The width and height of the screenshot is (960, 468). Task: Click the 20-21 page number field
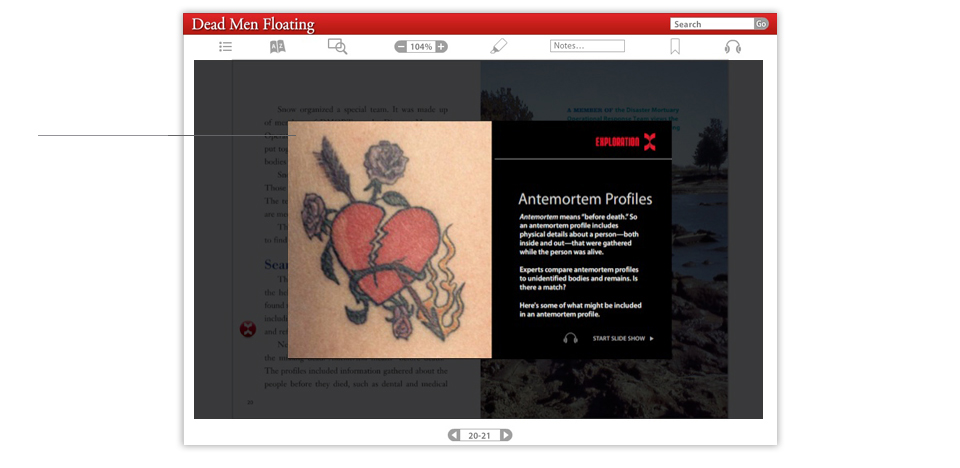pos(480,435)
